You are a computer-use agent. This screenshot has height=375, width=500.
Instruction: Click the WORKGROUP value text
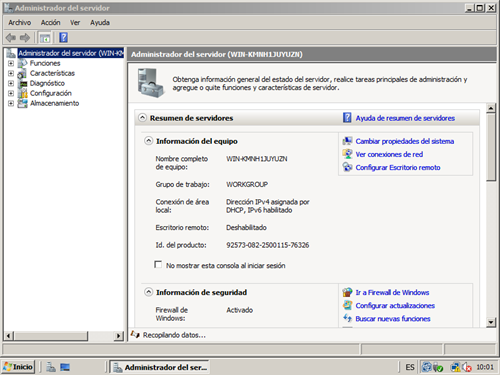247,184
